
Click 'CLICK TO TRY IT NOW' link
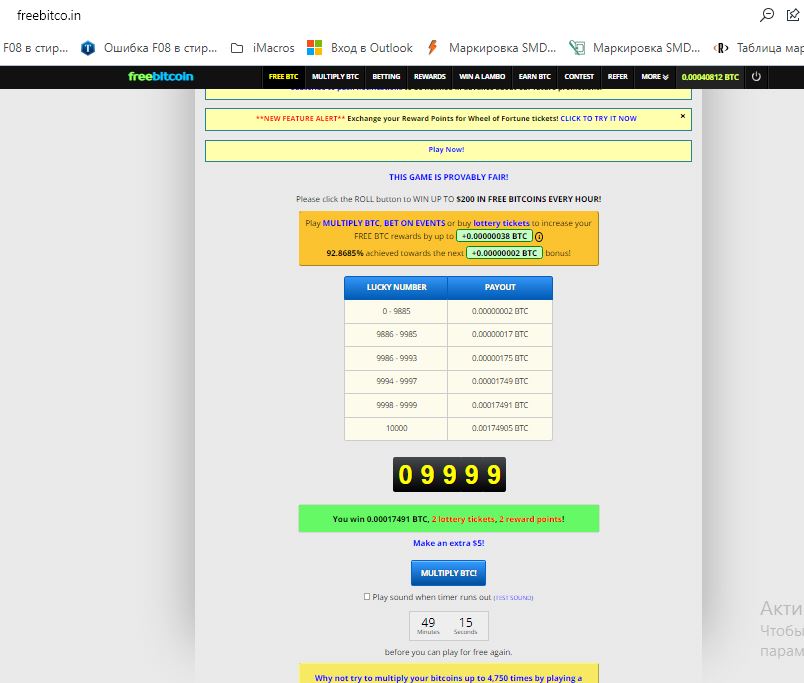point(598,118)
